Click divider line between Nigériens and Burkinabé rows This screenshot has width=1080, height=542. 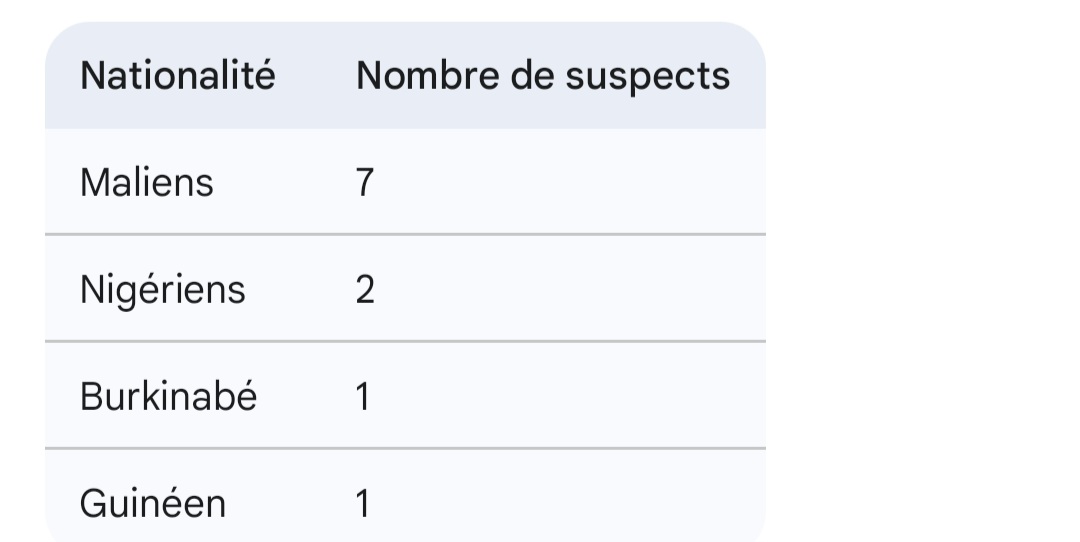pyautogui.click(x=405, y=341)
